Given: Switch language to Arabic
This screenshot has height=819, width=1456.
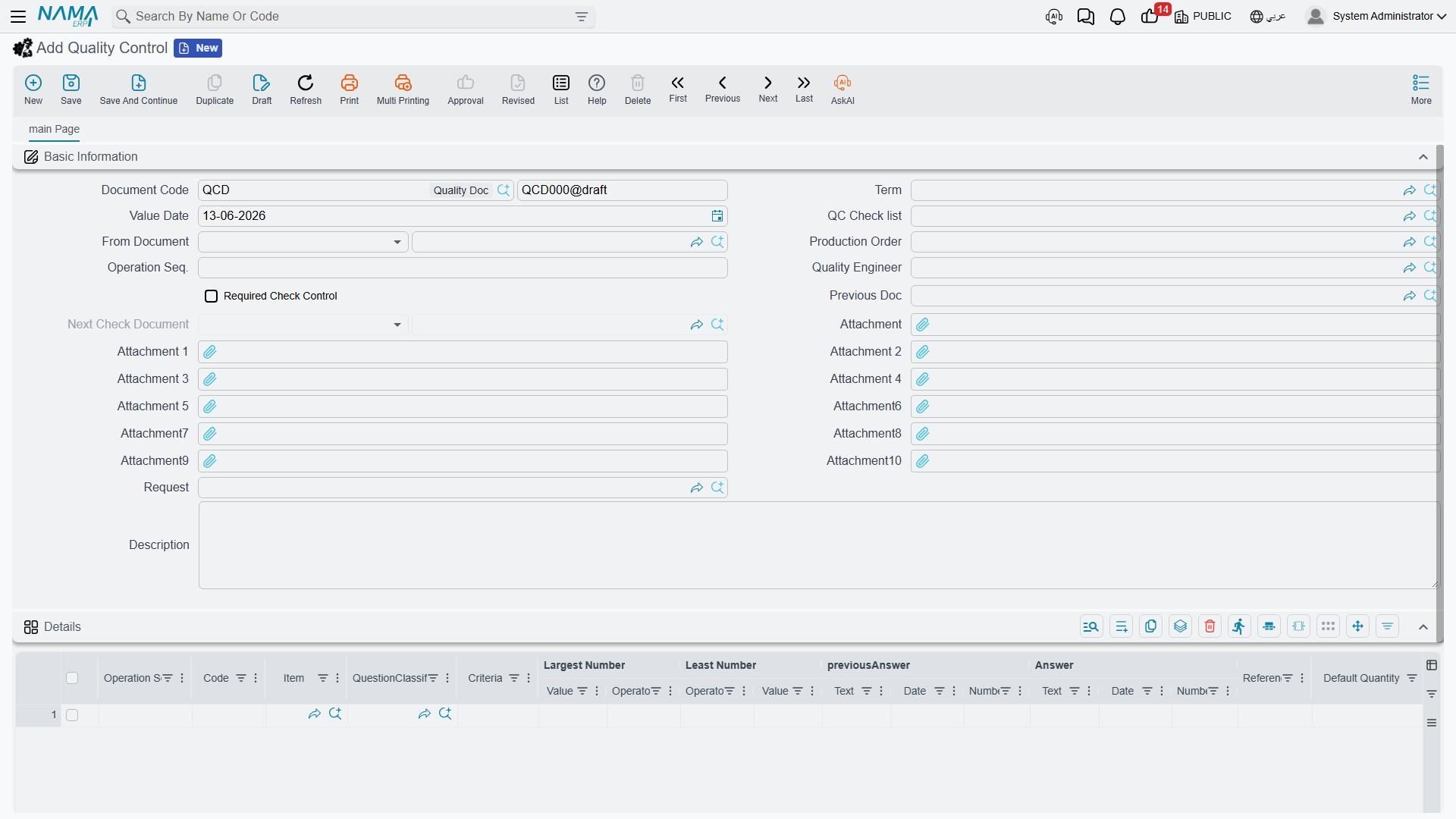Looking at the screenshot, I should click(x=1268, y=16).
